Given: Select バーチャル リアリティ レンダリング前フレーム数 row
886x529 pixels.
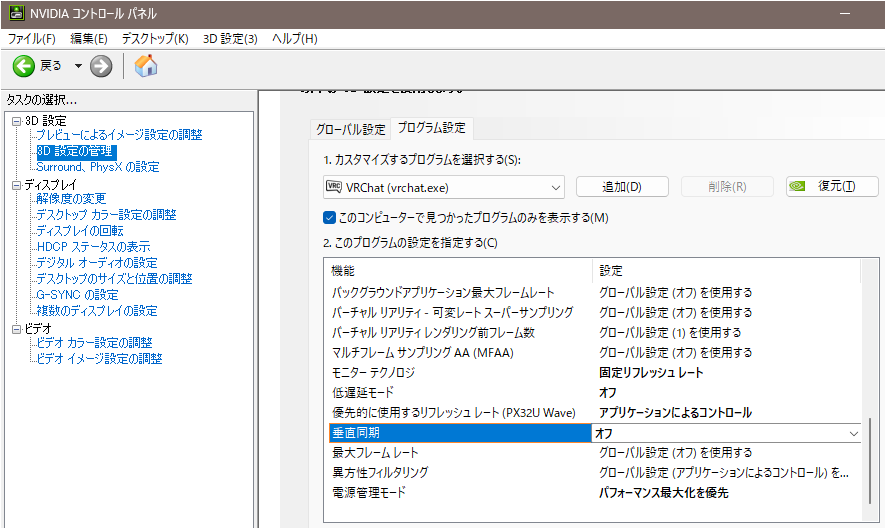Looking at the screenshot, I should tap(595, 332).
